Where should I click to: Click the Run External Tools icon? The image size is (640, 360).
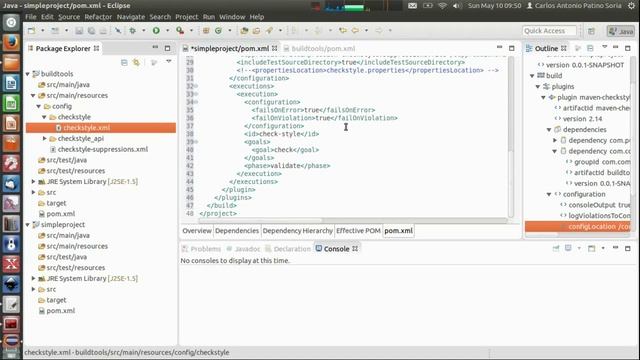tap(180, 31)
